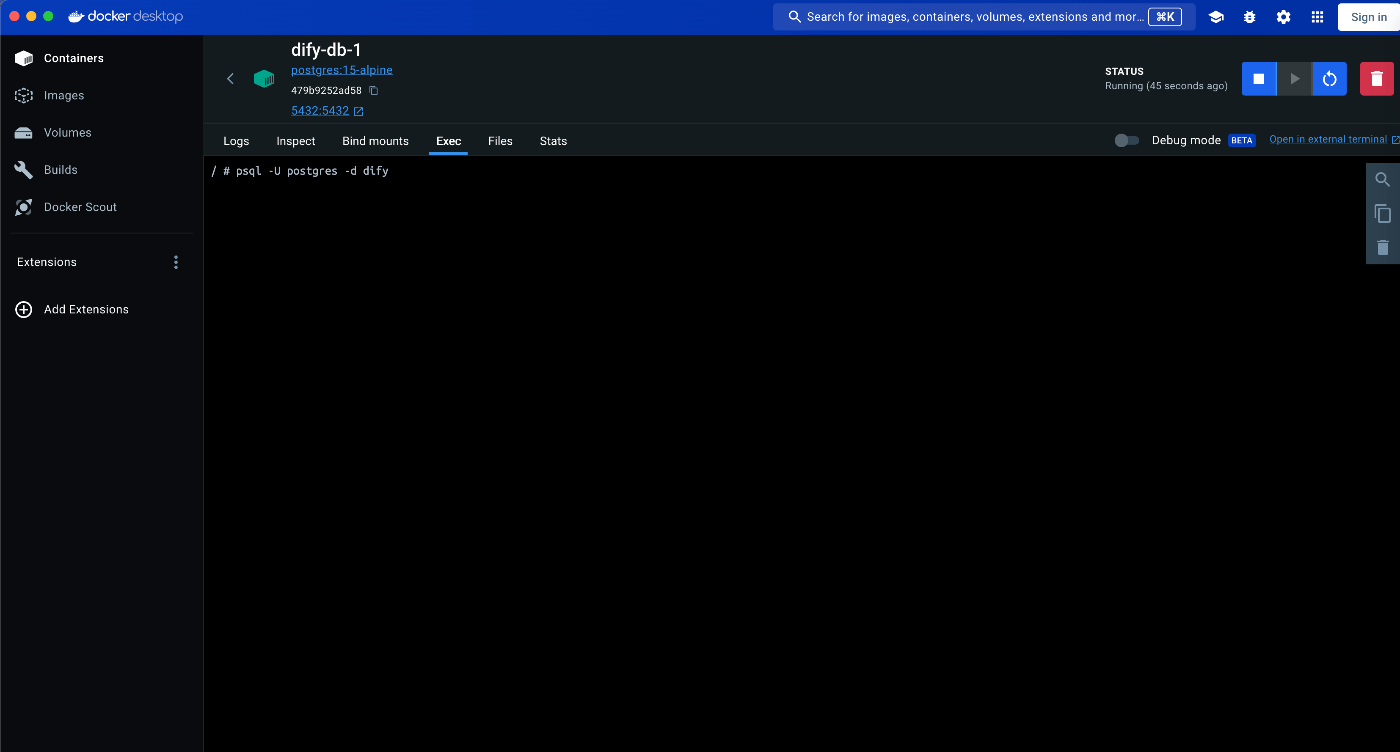1400x752 pixels.
Task: Switch to the Logs tab
Action: pyautogui.click(x=236, y=141)
